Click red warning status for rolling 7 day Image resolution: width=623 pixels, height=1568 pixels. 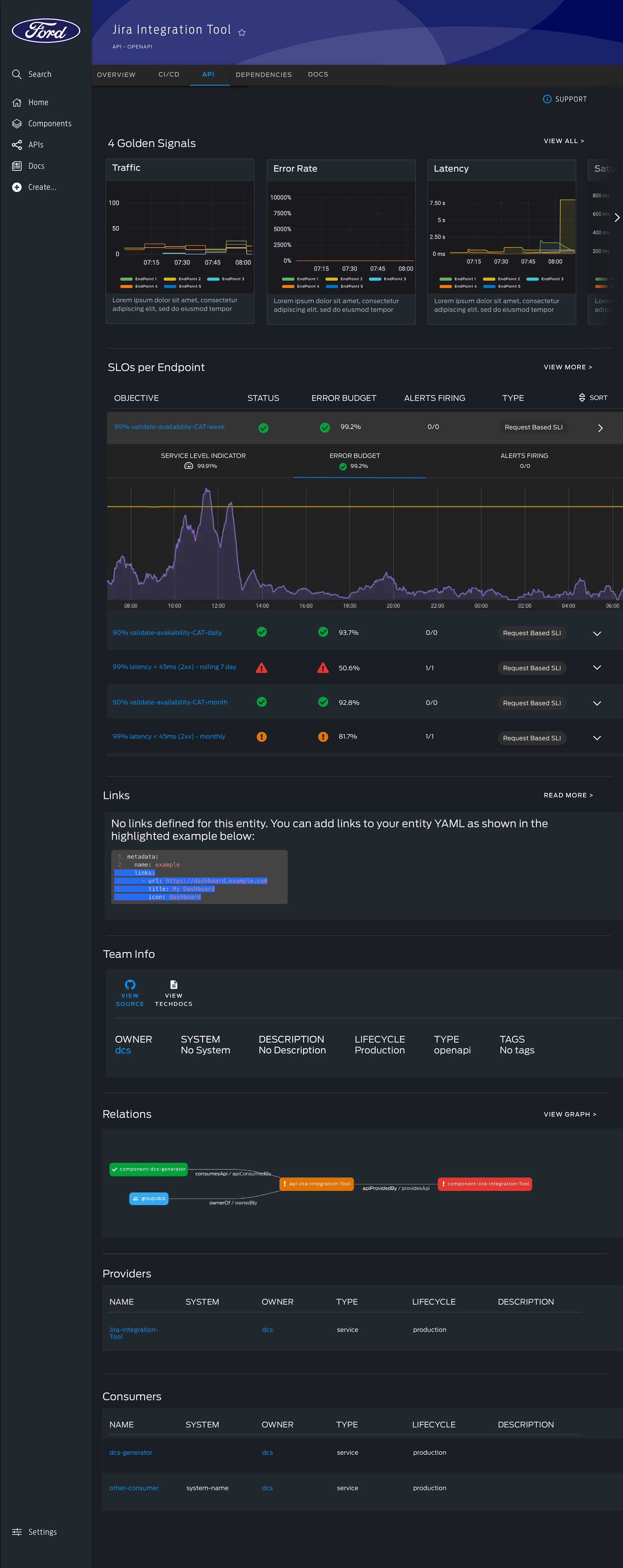click(x=261, y=668)
